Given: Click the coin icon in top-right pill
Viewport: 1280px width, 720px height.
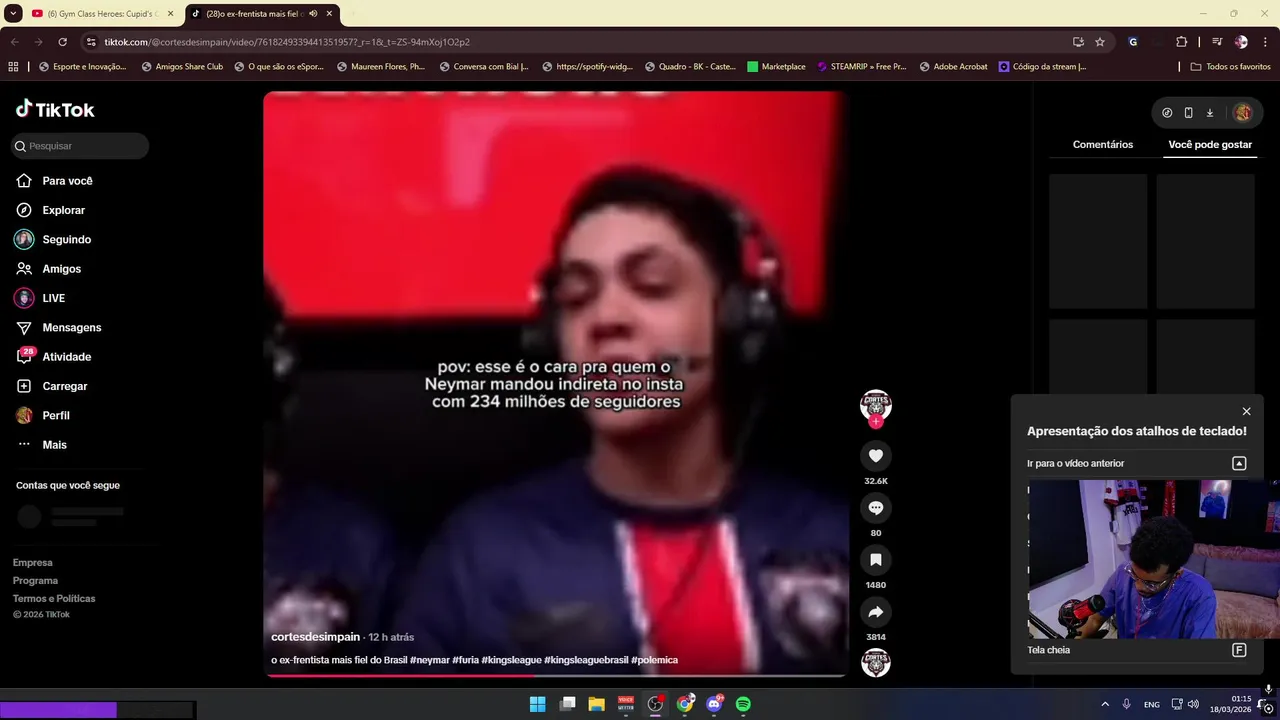Looking at the screenshot, I should point(1167,113).
